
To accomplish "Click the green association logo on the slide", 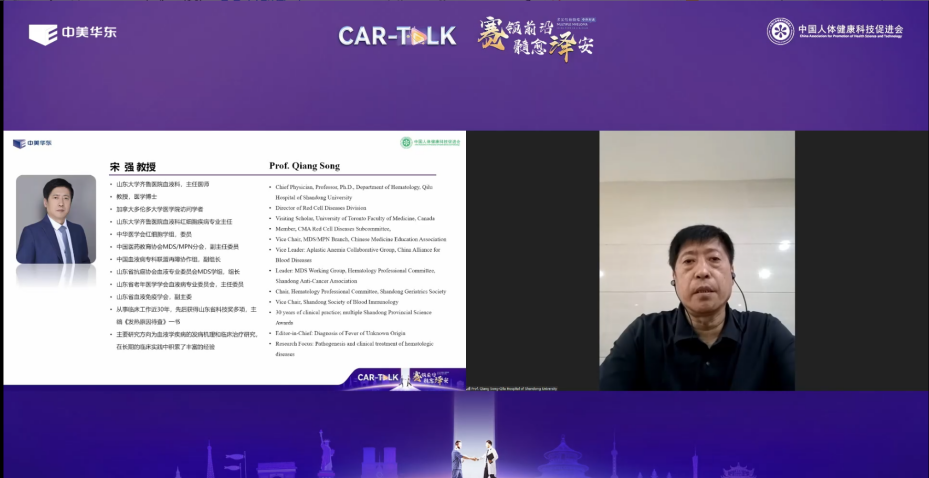I will [431, 142].
